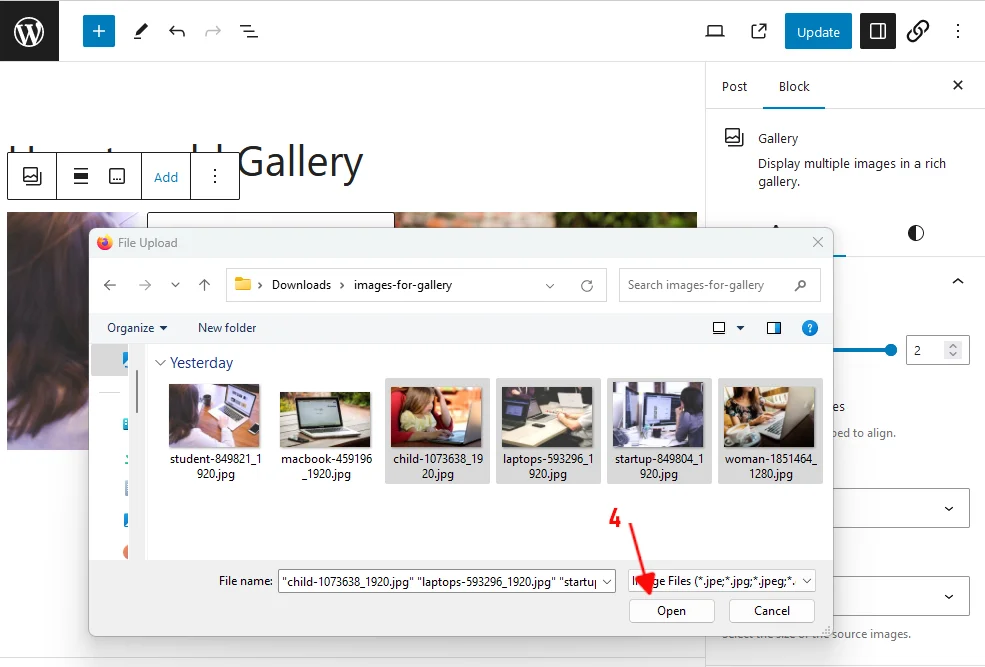985x667 pixels.
Task: Collapse the Yesterday file group
Action: [x=160, y=363]
